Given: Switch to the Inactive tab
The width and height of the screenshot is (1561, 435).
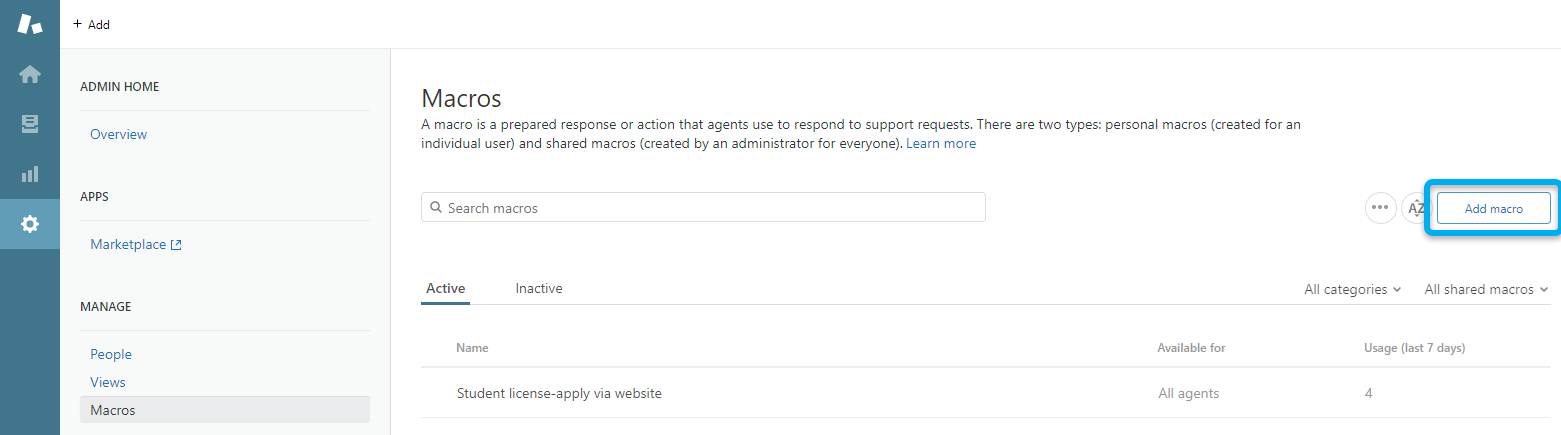Looking at the screenshot, I should coord(539,288).
